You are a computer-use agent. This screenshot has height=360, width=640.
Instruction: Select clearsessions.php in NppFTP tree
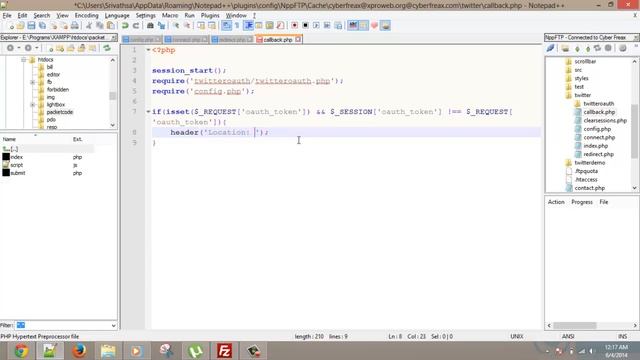(604, 120)
